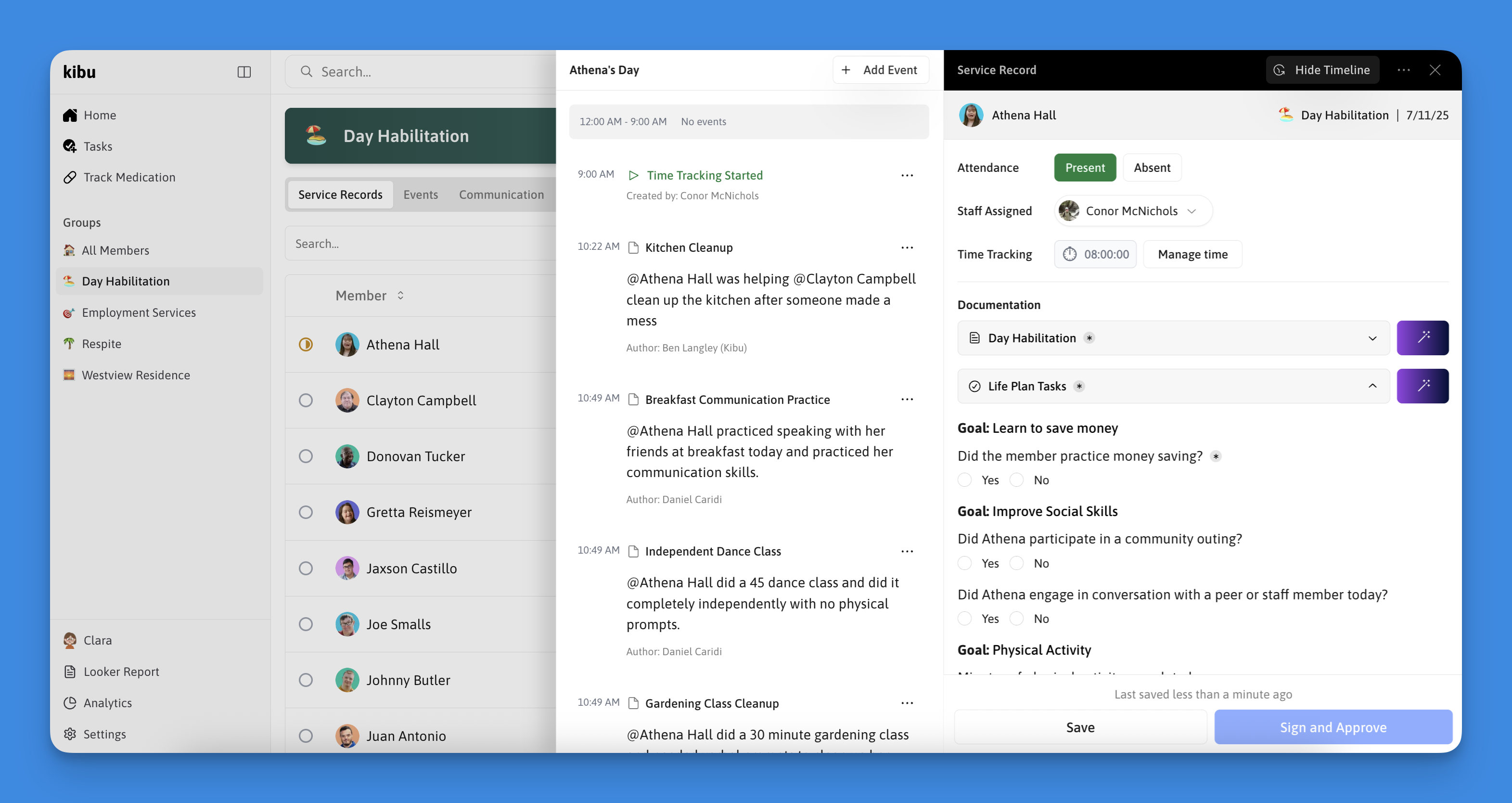Open options for the Independent Dance Class event
This screenshot has height=803, width=1512.
[x=907, y=551]
